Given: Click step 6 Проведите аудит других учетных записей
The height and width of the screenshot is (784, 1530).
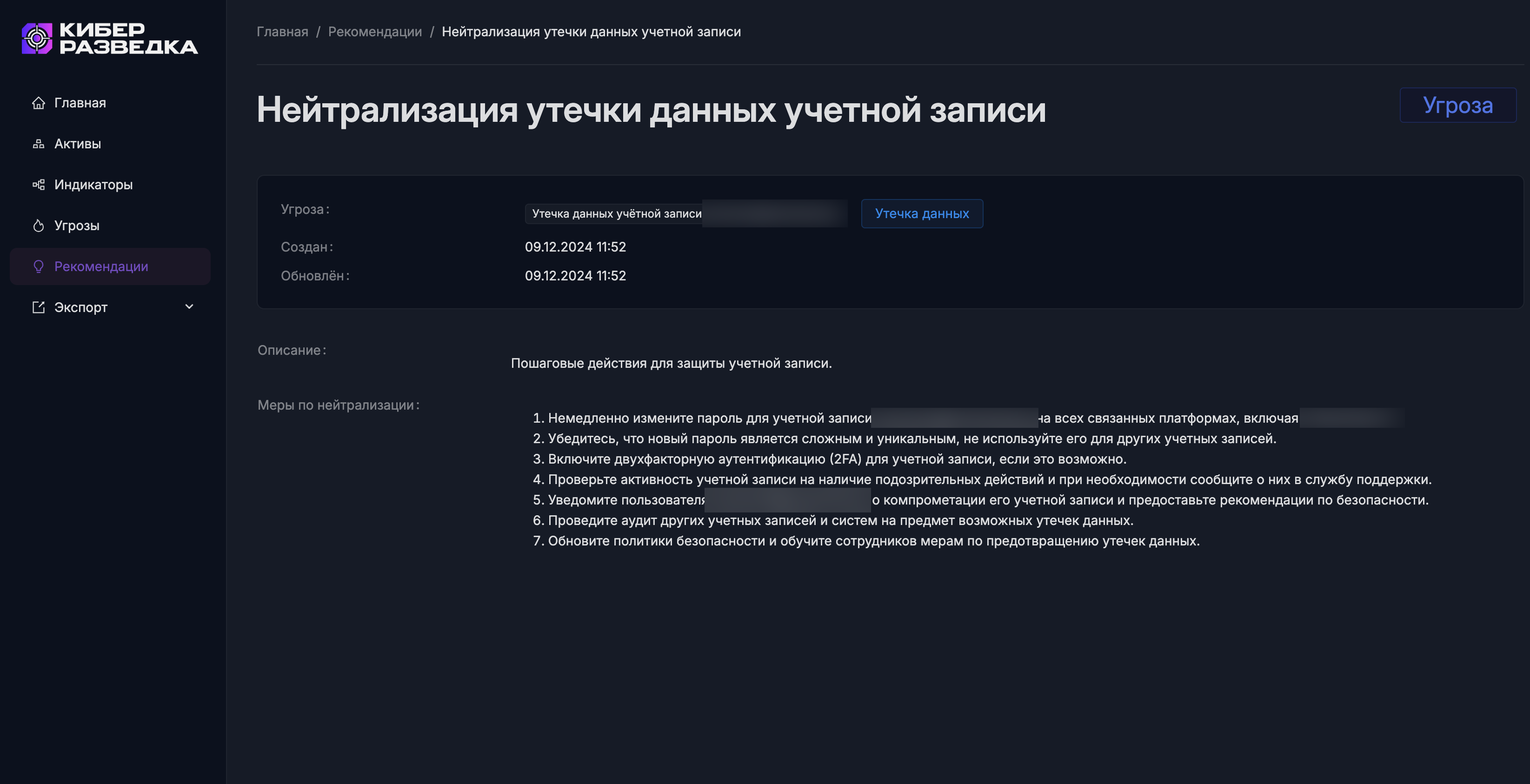Looking at the screenshot, I should (x=833, y=520).
